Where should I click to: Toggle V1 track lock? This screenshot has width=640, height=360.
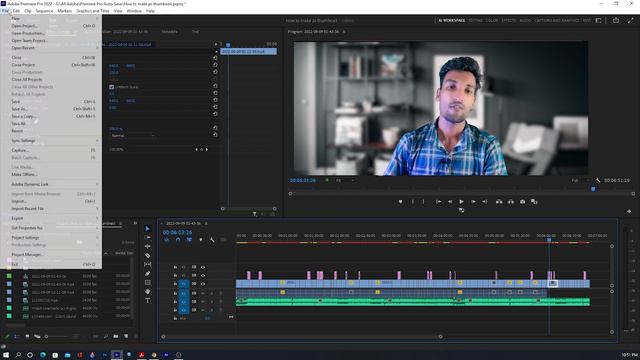175,284
